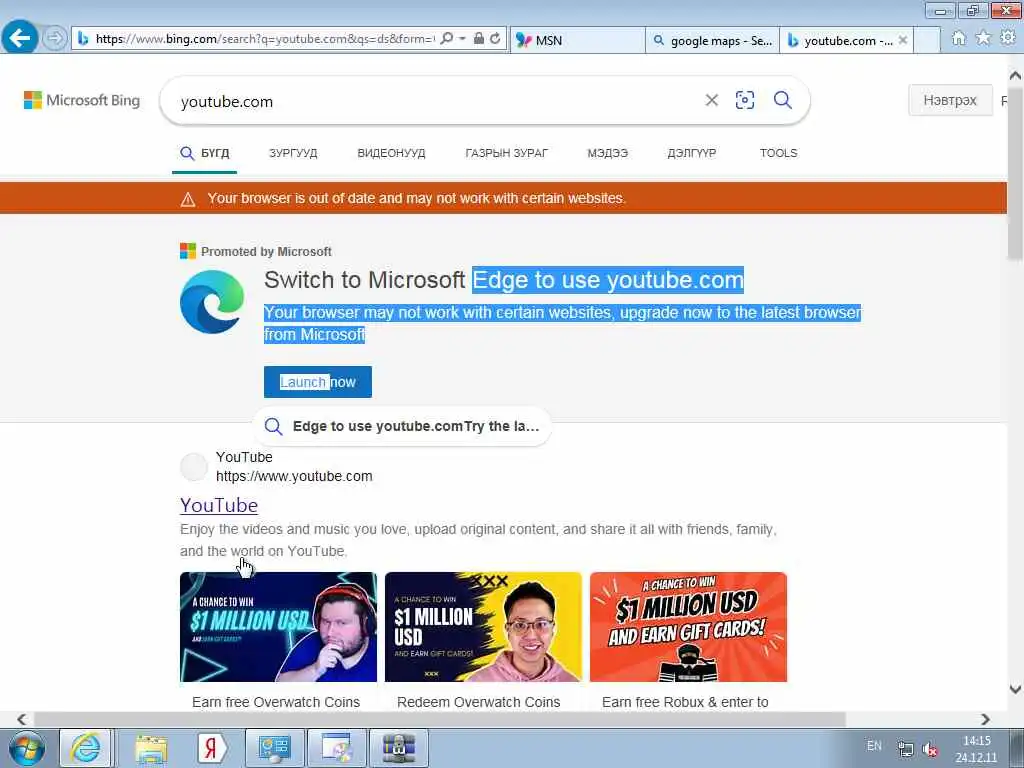Click the vertical scrollbar down arrow
1024x768 pixels.
coord(1015,689)
